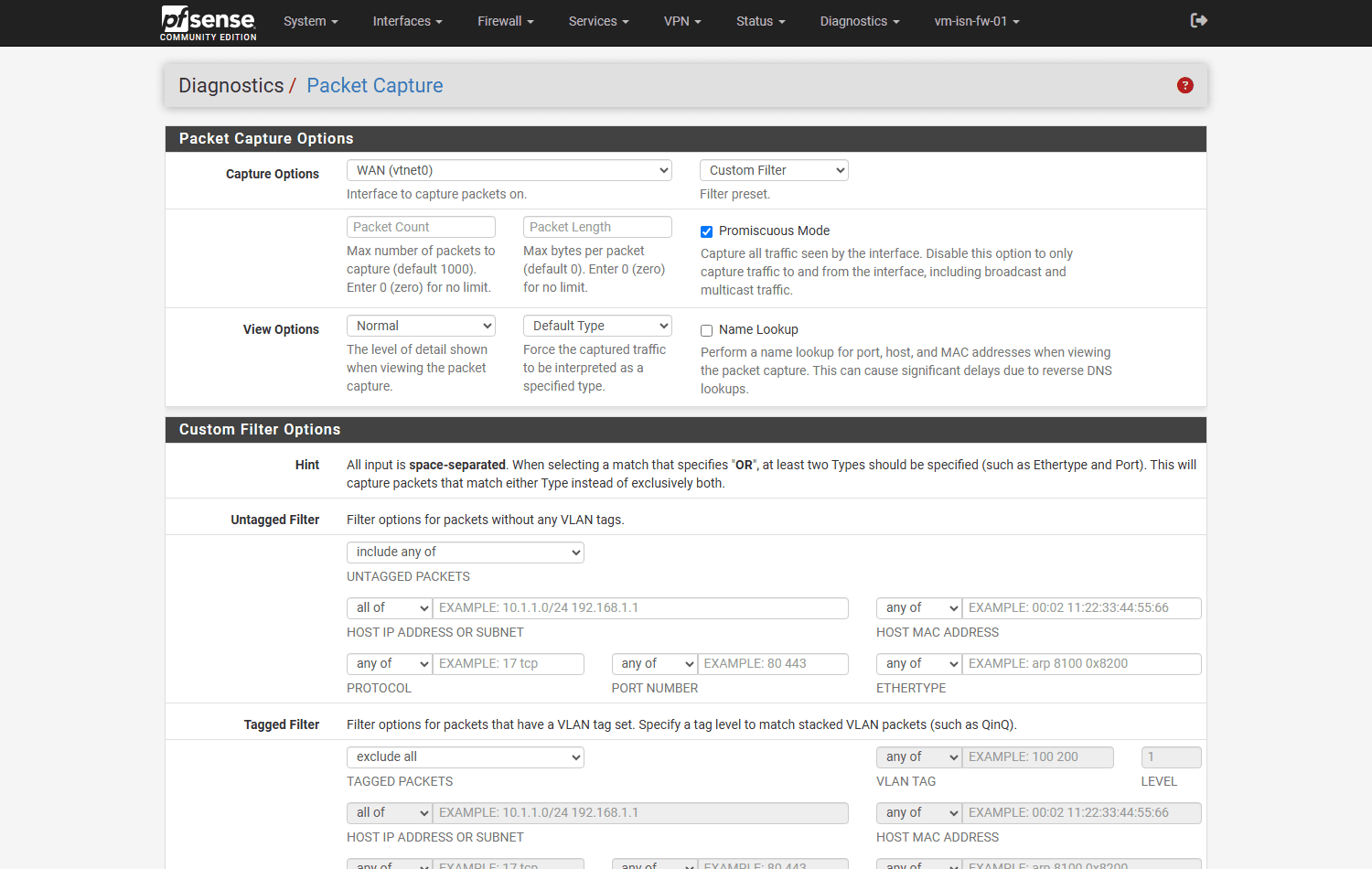Open the Diagnostics menu
The image size is (1372, 869).
860,21
